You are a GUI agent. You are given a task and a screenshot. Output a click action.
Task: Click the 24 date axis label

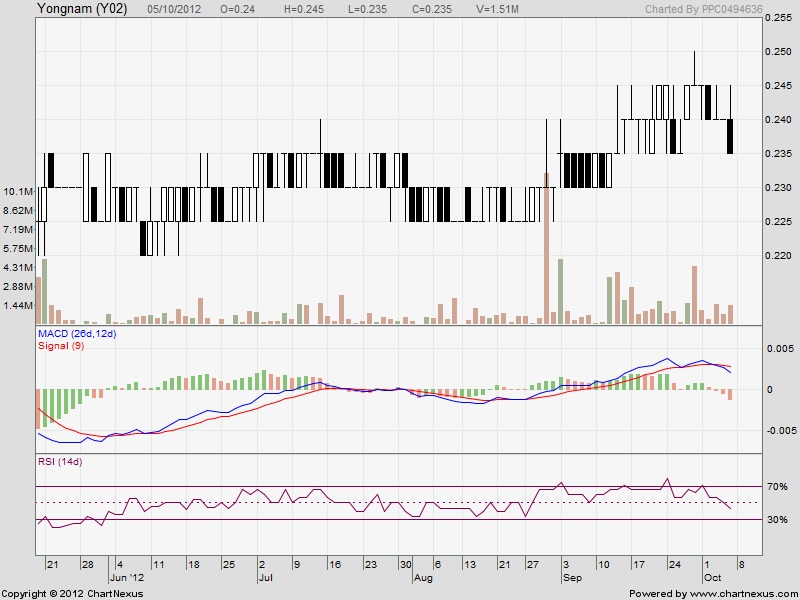point(674,565)
